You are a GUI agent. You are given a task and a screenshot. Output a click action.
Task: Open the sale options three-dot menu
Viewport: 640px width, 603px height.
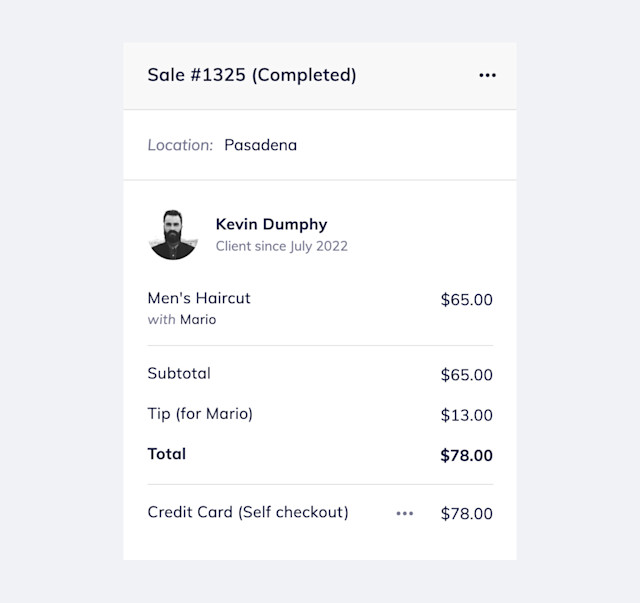487,75
